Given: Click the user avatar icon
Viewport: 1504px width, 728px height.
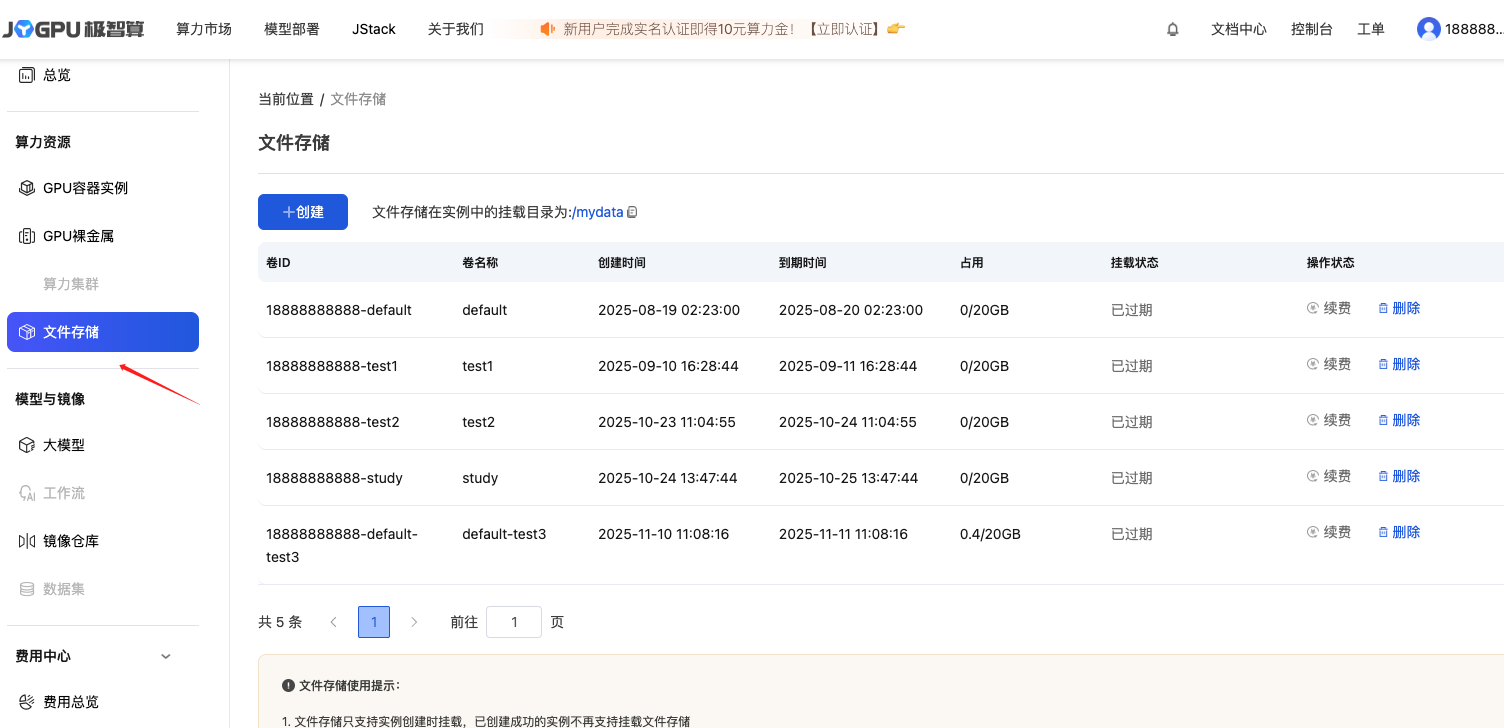Looking at the screenshot, I should tap(1428, 29).
